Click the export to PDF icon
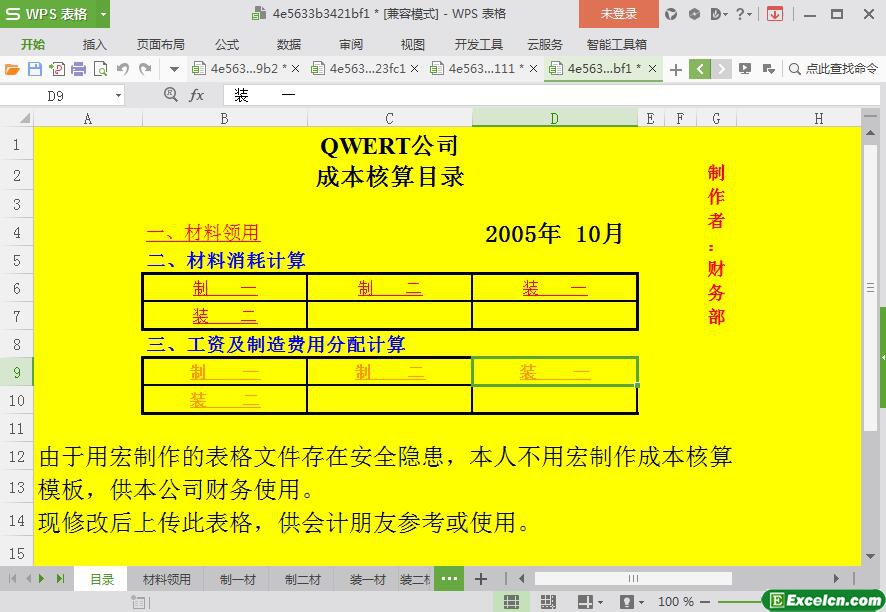The height and width of the screenshot is (612, 886). click(x=57, y=69)
